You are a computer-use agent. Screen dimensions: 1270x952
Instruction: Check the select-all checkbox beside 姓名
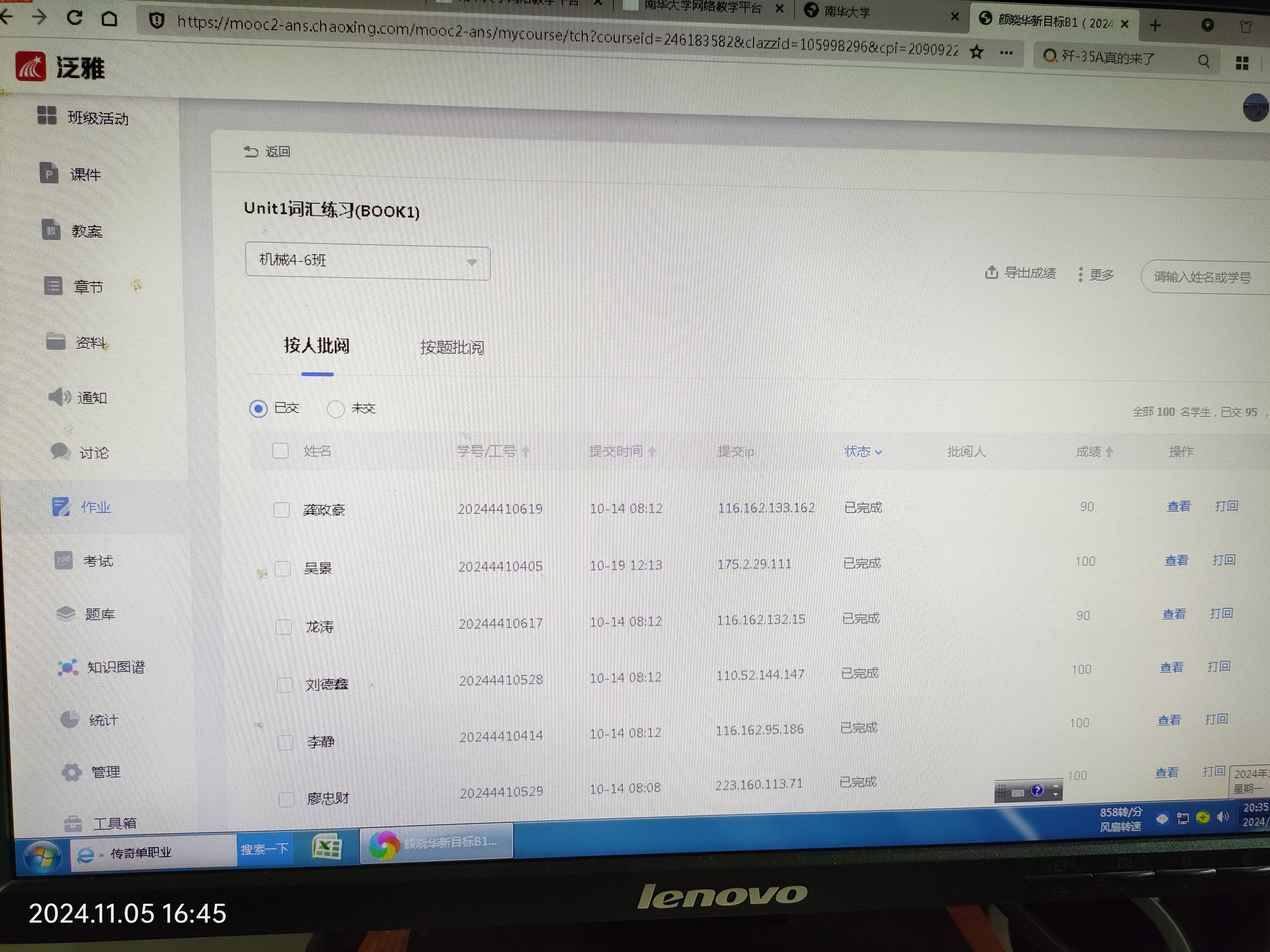tap(280, 451)
